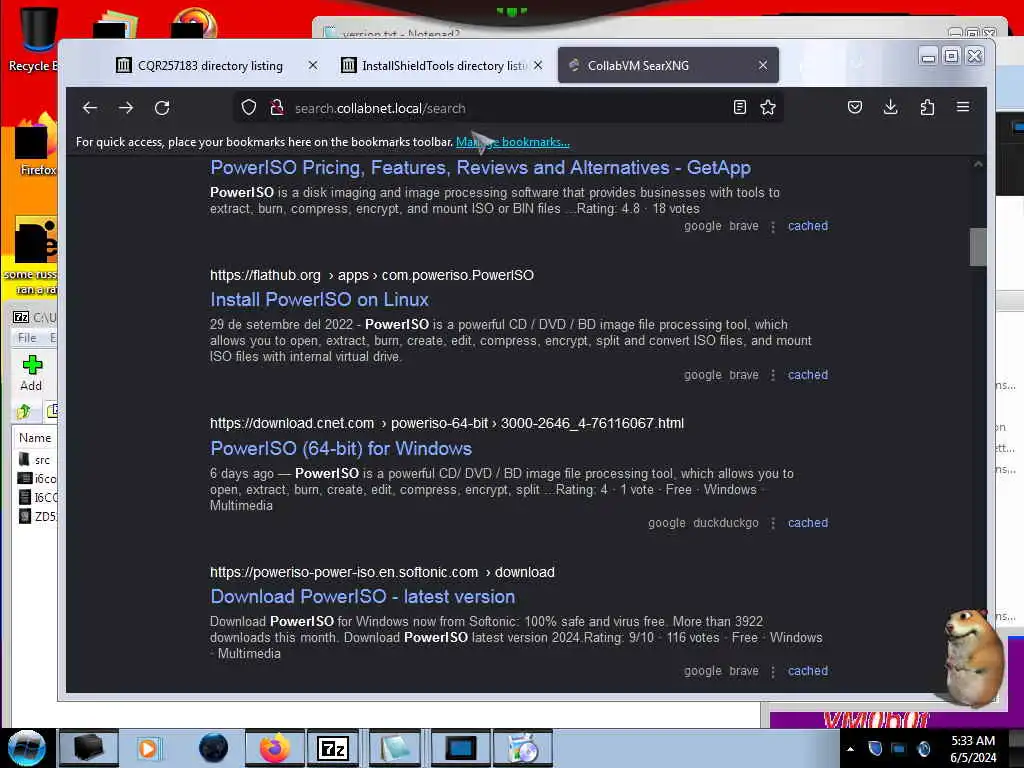
Task: Open cached copy of Softonic result
Action: click(808, 671)
